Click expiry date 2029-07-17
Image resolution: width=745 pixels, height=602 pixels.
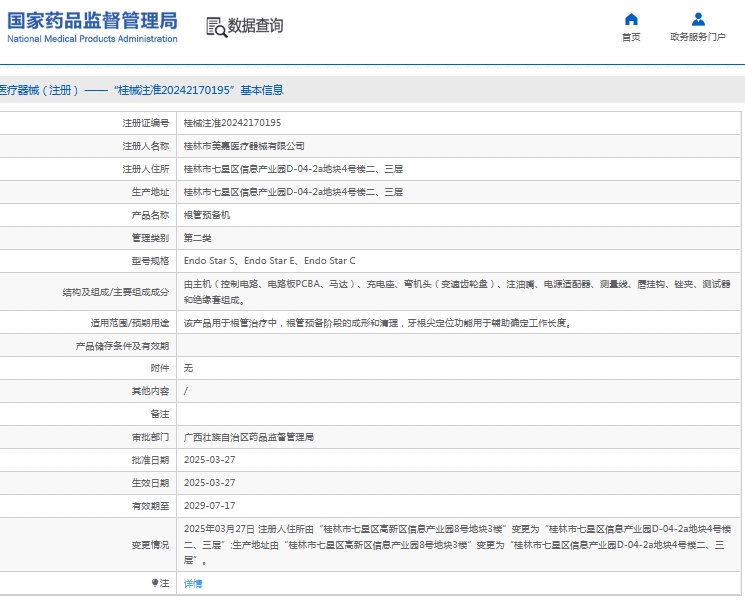pyautogui.click(x=210, y=506)
